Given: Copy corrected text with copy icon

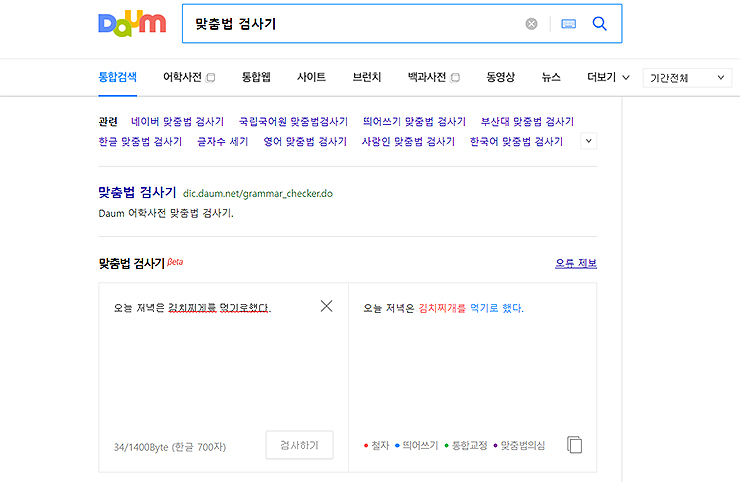Looking at the screenshot, I should point(574,445).
